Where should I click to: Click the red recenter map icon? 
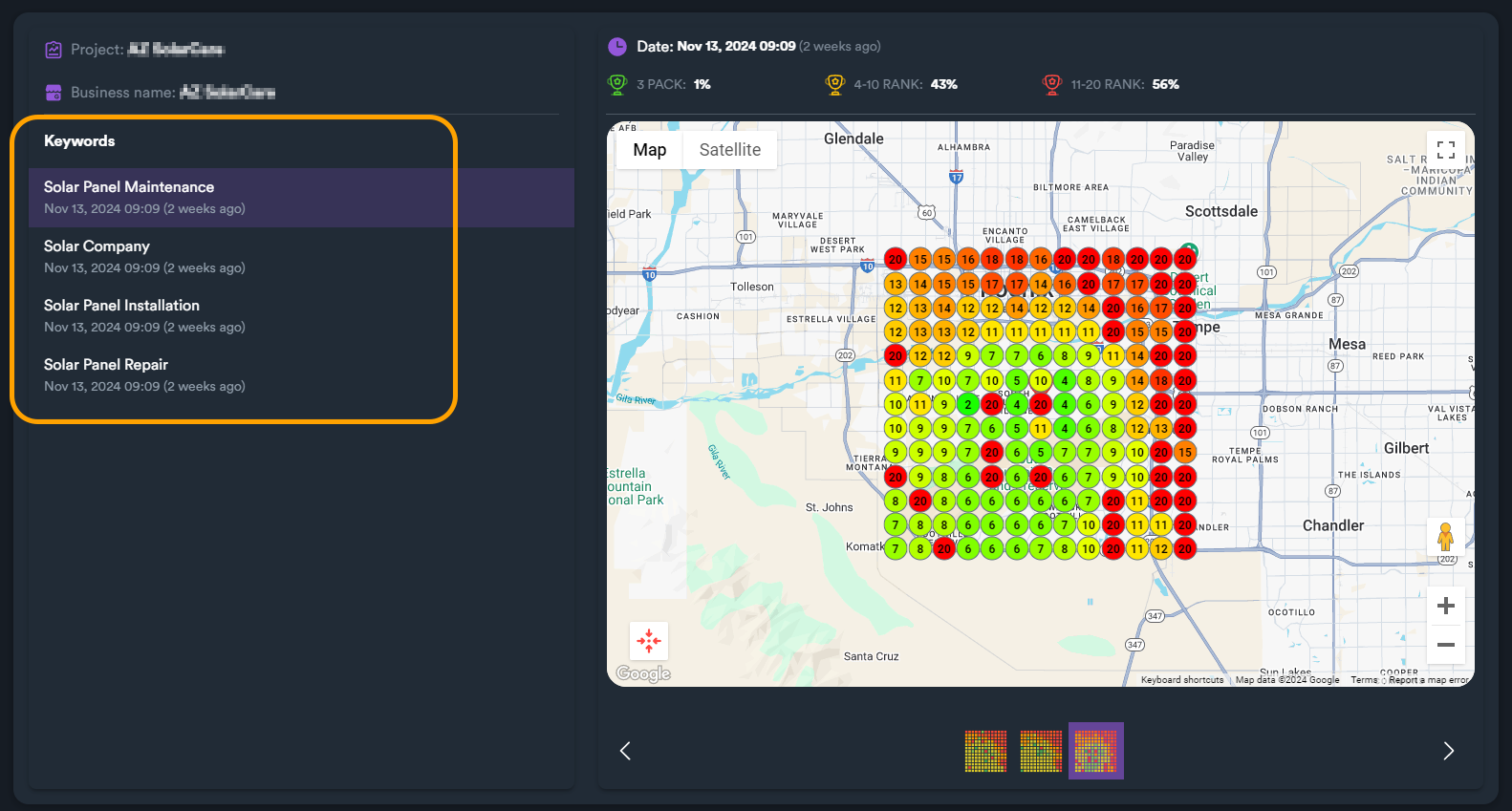(649, 641)
